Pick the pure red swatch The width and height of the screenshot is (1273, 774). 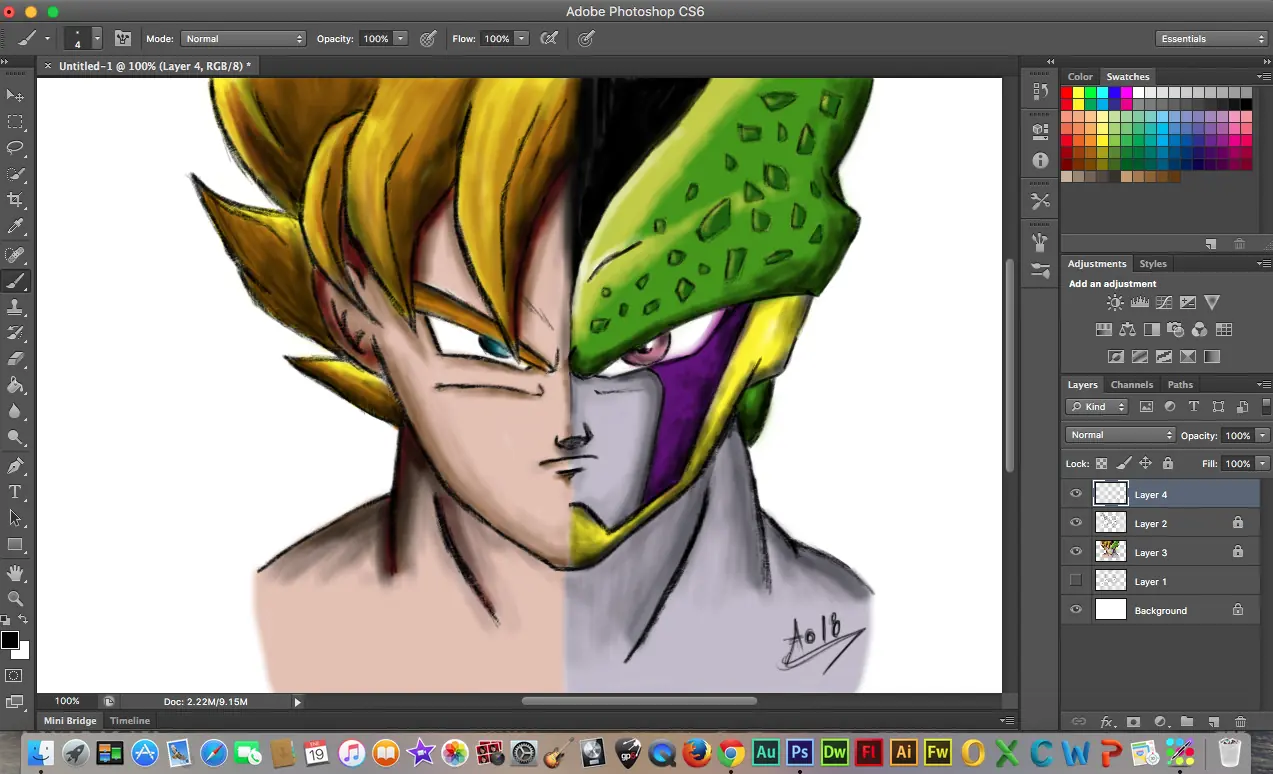pyautogui.click(x=1067, y=93)
